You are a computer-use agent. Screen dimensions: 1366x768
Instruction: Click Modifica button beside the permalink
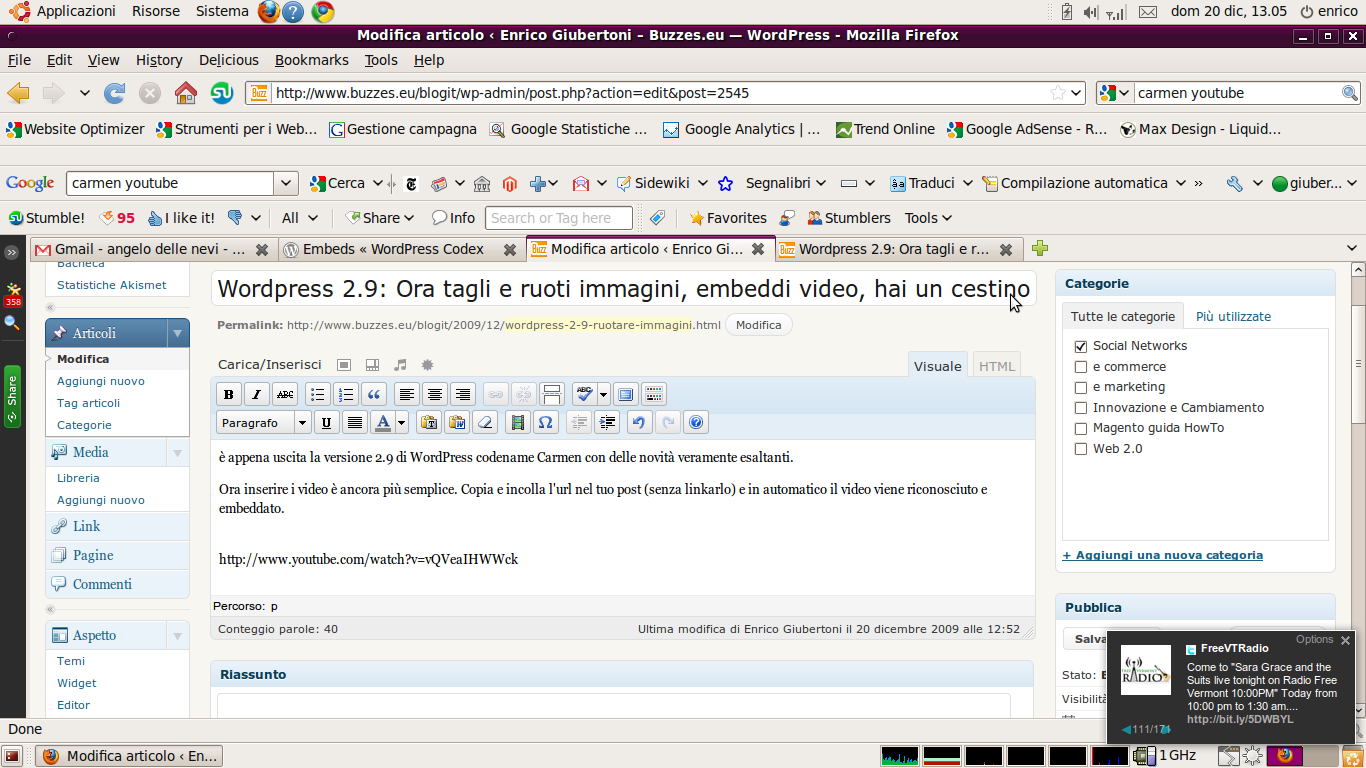click(759, 325)
